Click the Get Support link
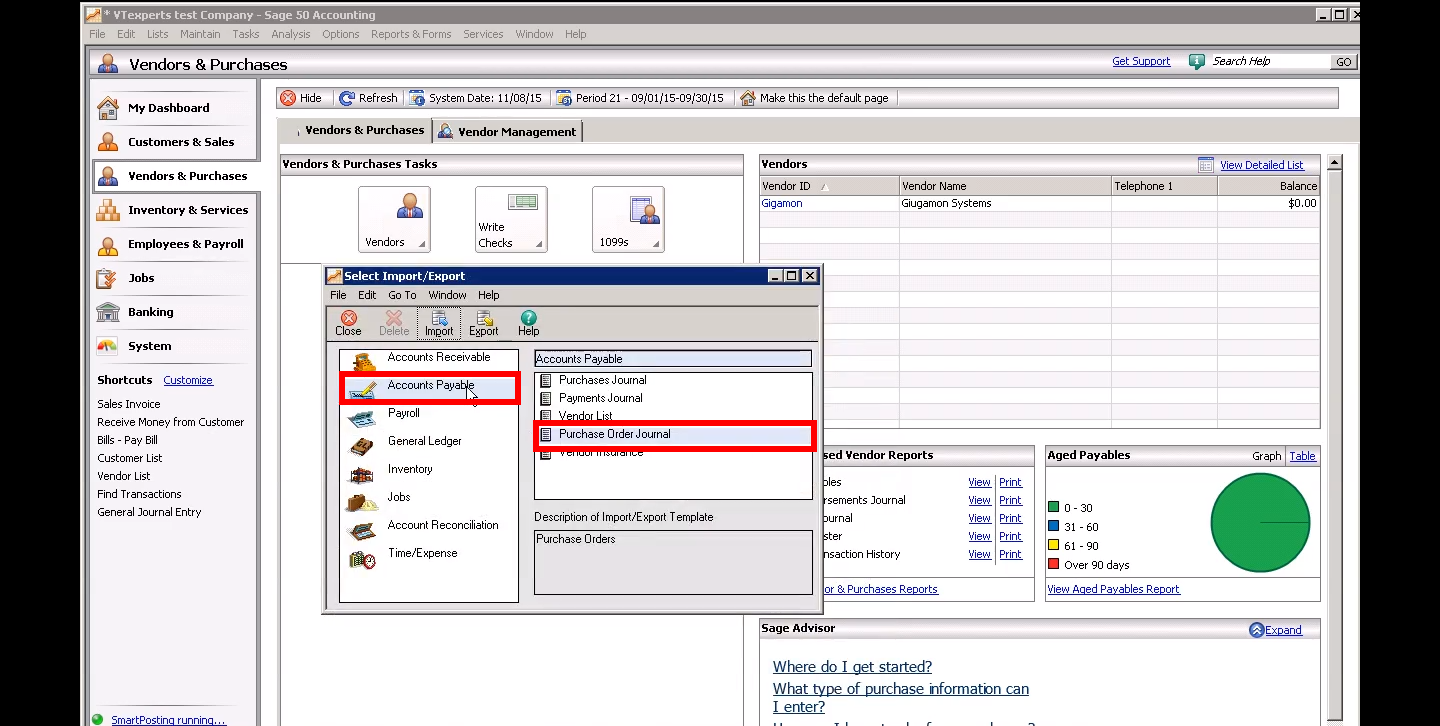The image size is (1440, 726). [x=1141, y=61]
